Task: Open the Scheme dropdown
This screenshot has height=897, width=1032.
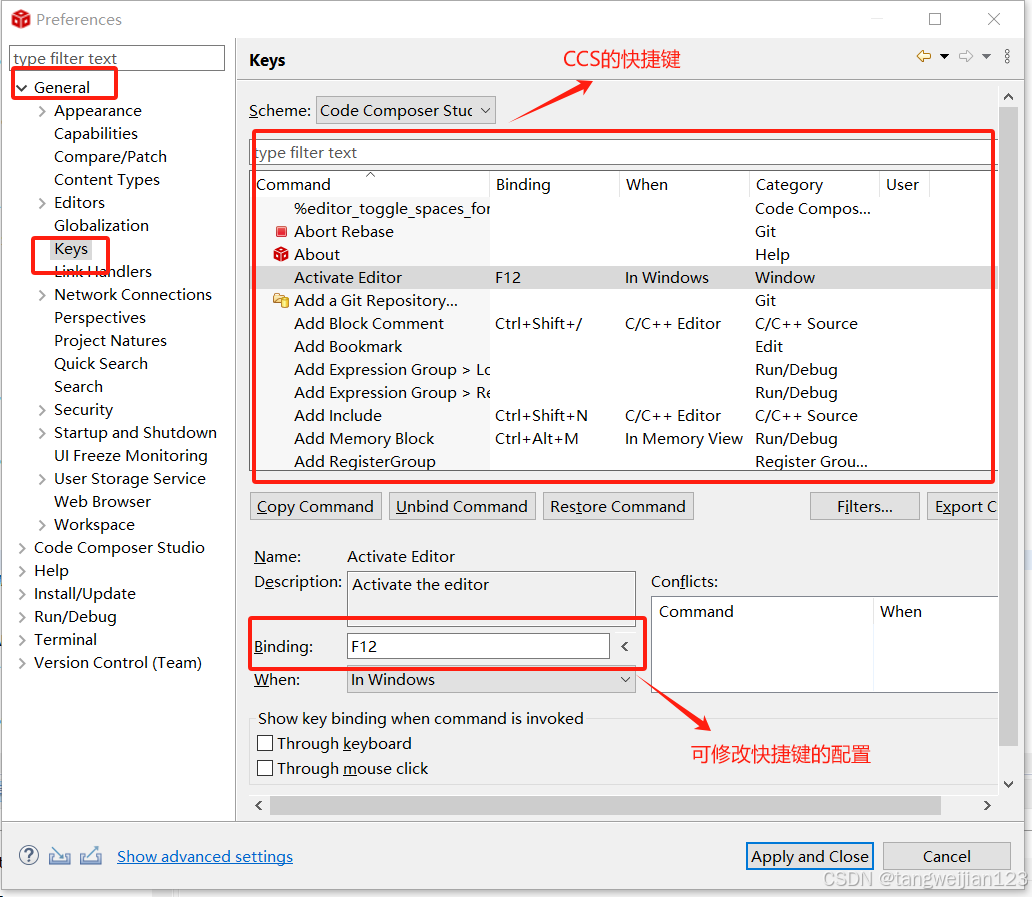Action: pyautogui.click(x=405, y=111)
